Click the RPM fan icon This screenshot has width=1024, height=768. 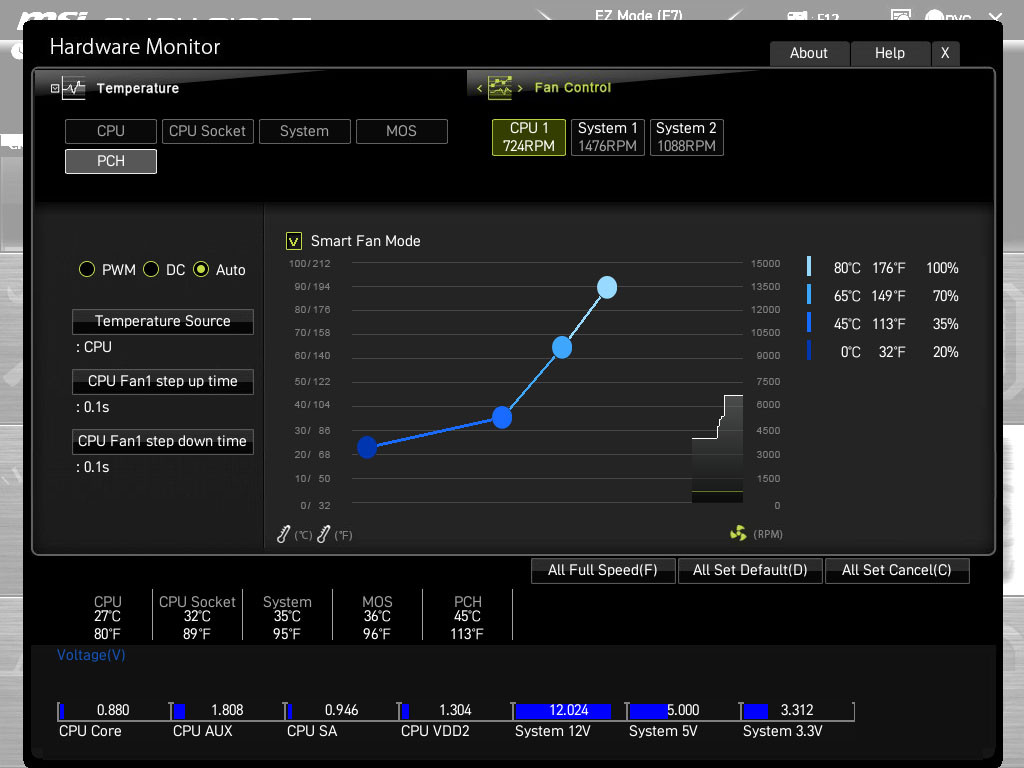(x=738, y=534)
